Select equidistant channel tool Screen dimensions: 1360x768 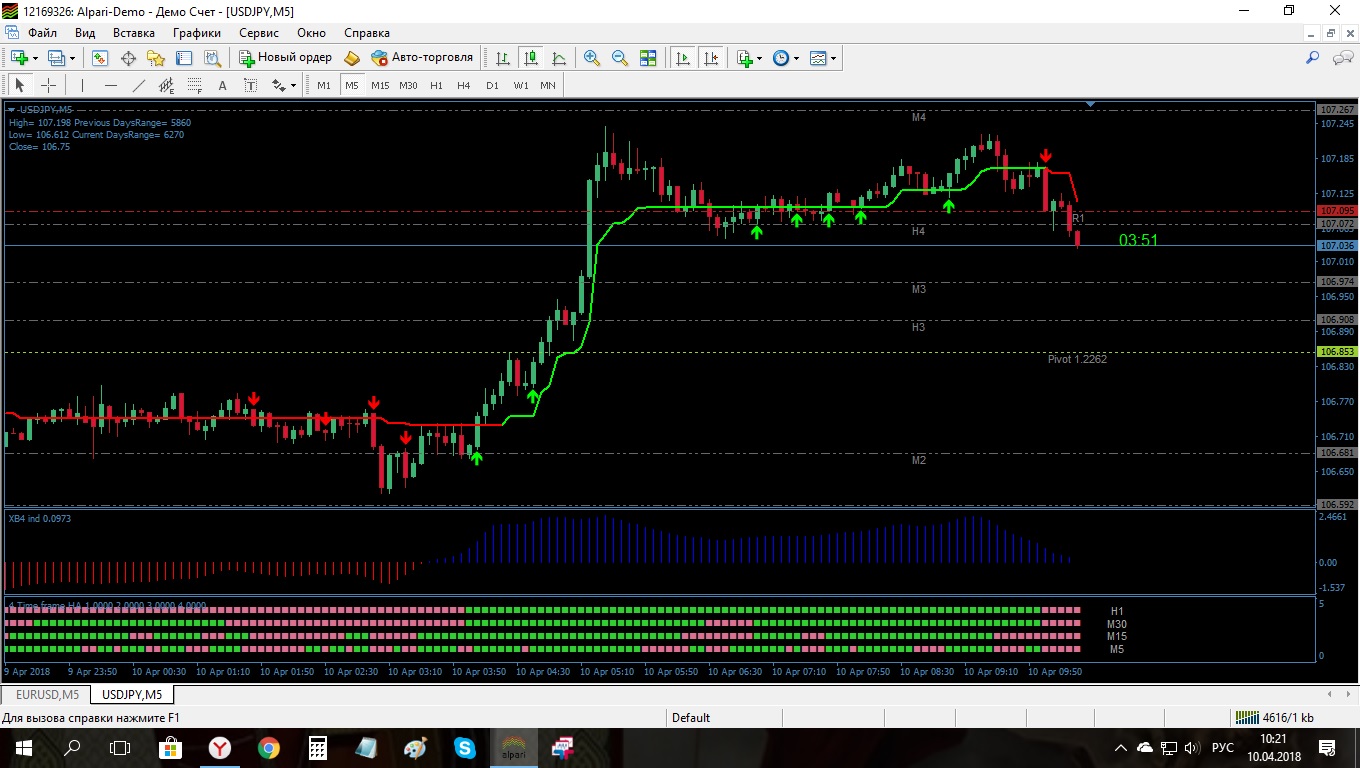coord(166,85)
